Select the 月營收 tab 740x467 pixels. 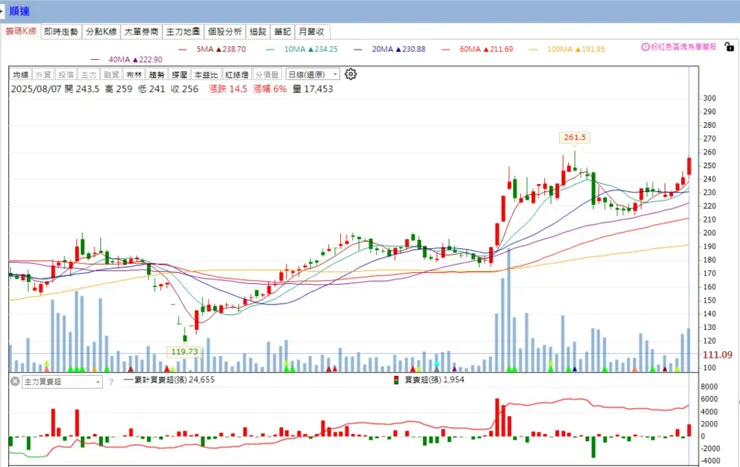click(x=311, y=32)
